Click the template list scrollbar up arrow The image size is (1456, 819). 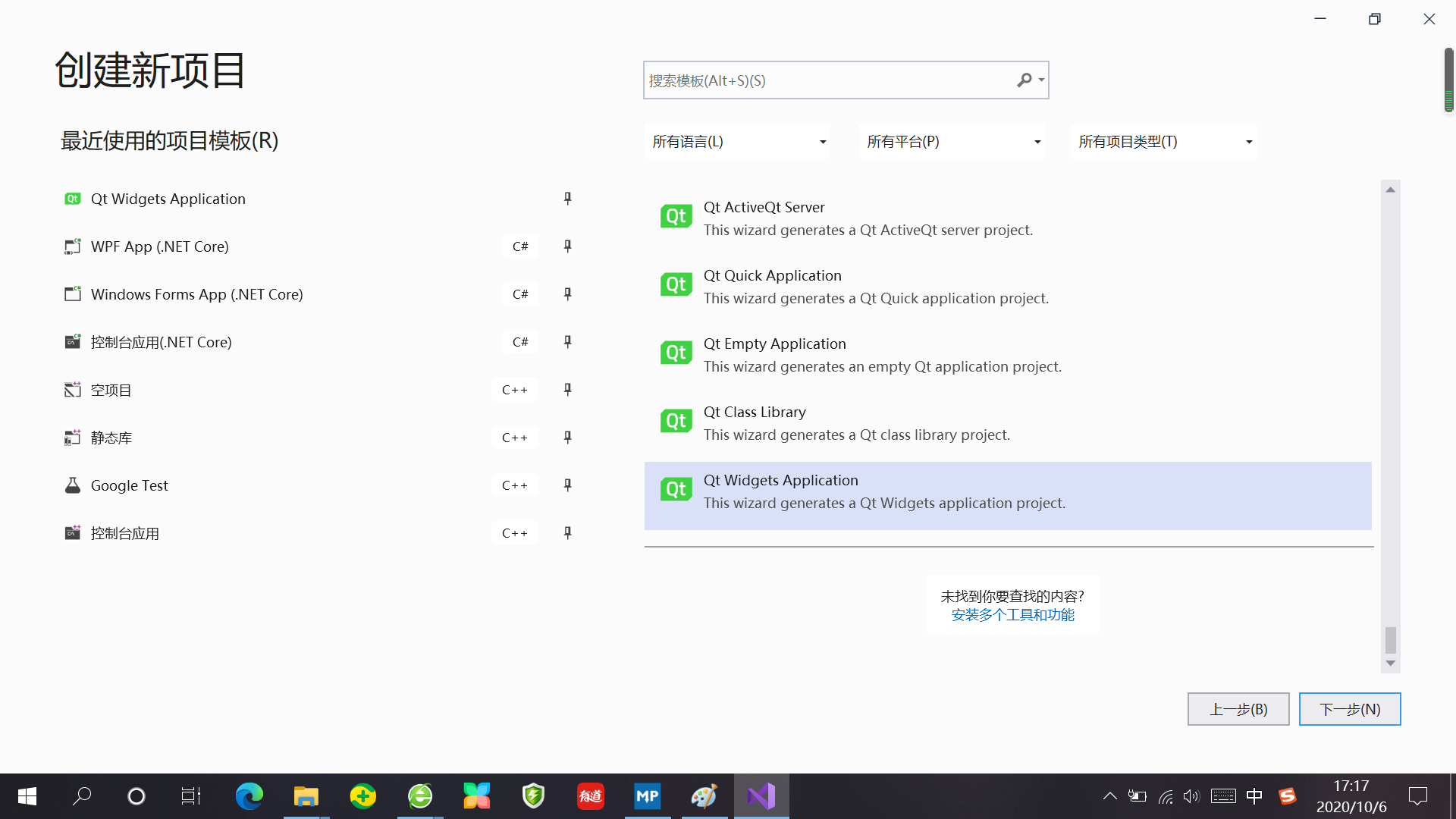(x=1390, y=190)
